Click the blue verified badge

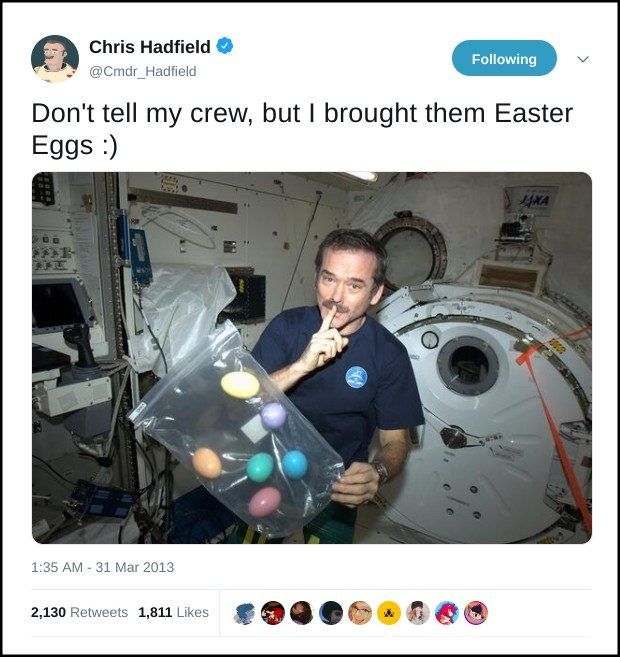(225, 46)
